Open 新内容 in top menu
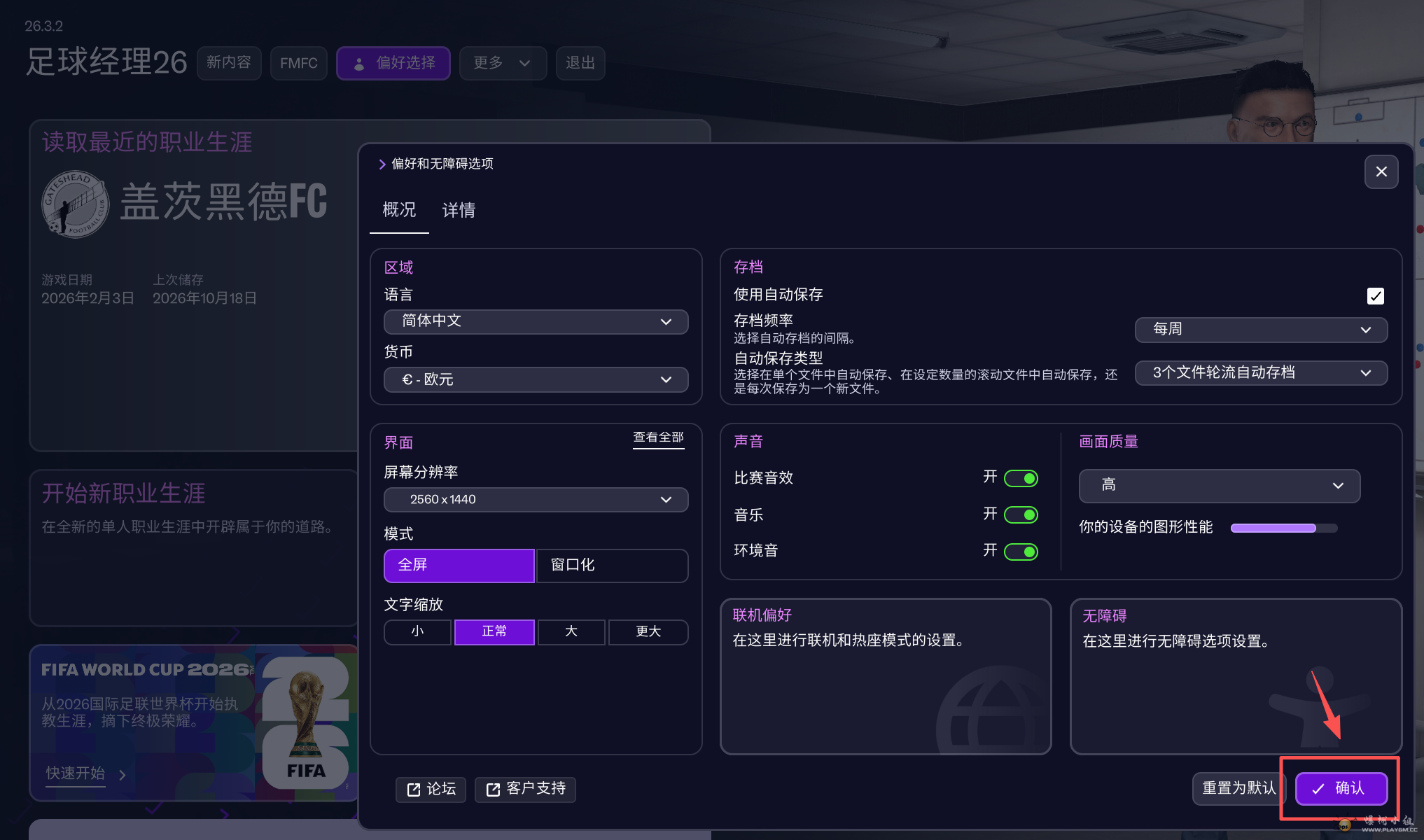1424x840 pixels. pos(229,63)
